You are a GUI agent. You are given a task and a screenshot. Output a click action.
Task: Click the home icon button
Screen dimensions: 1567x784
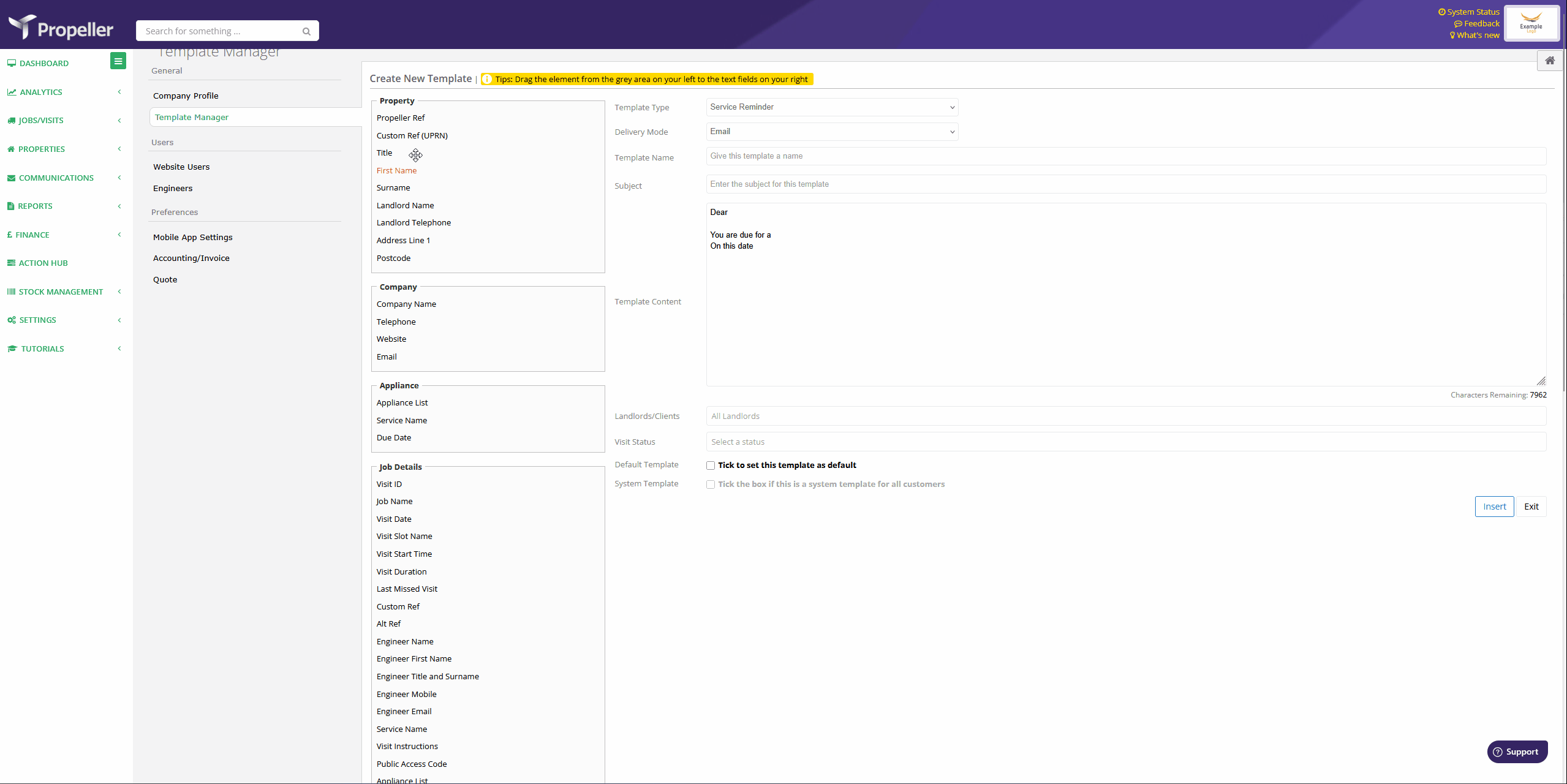click(1549, 61)
